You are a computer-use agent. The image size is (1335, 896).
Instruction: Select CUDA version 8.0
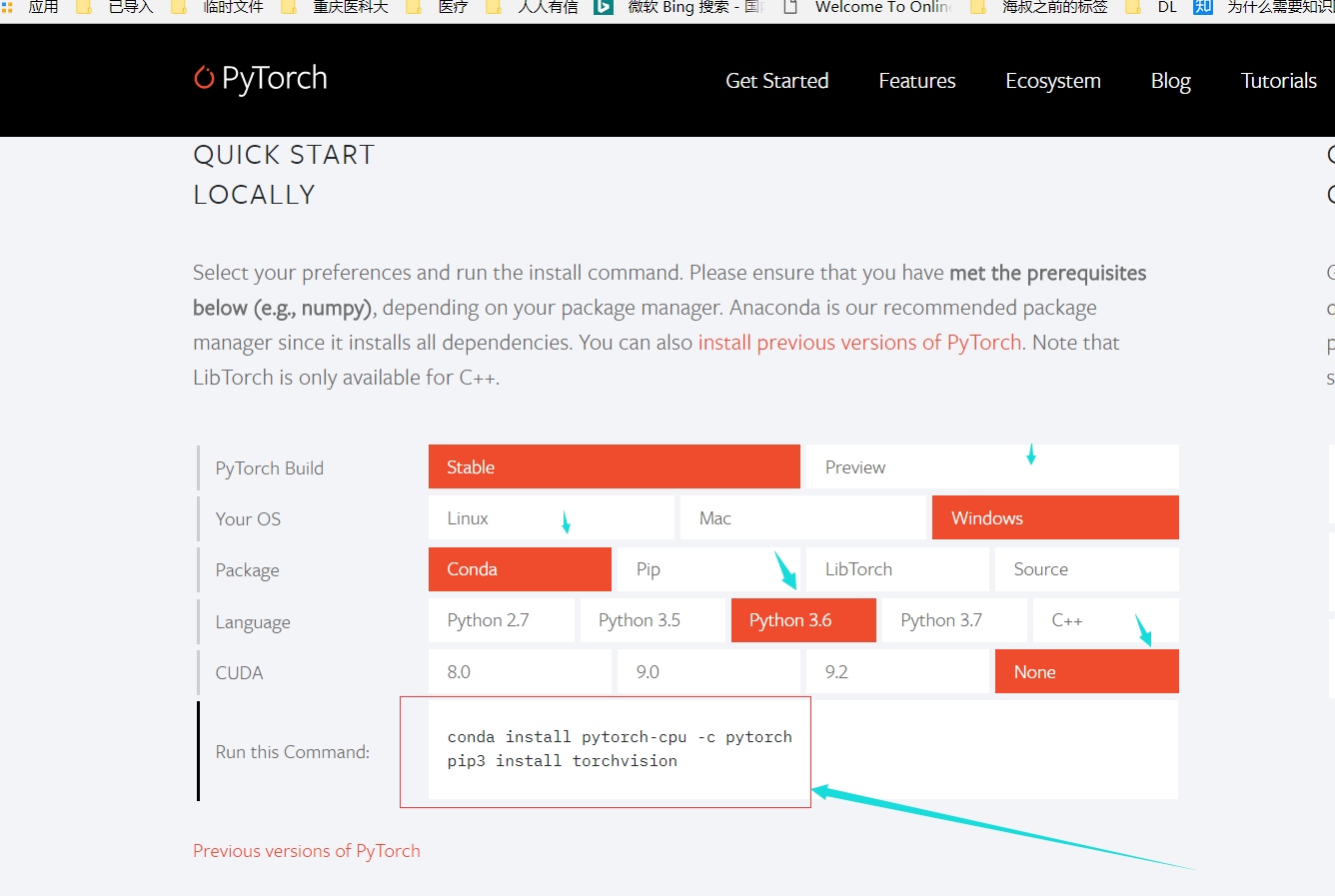[x=520, y=671]
